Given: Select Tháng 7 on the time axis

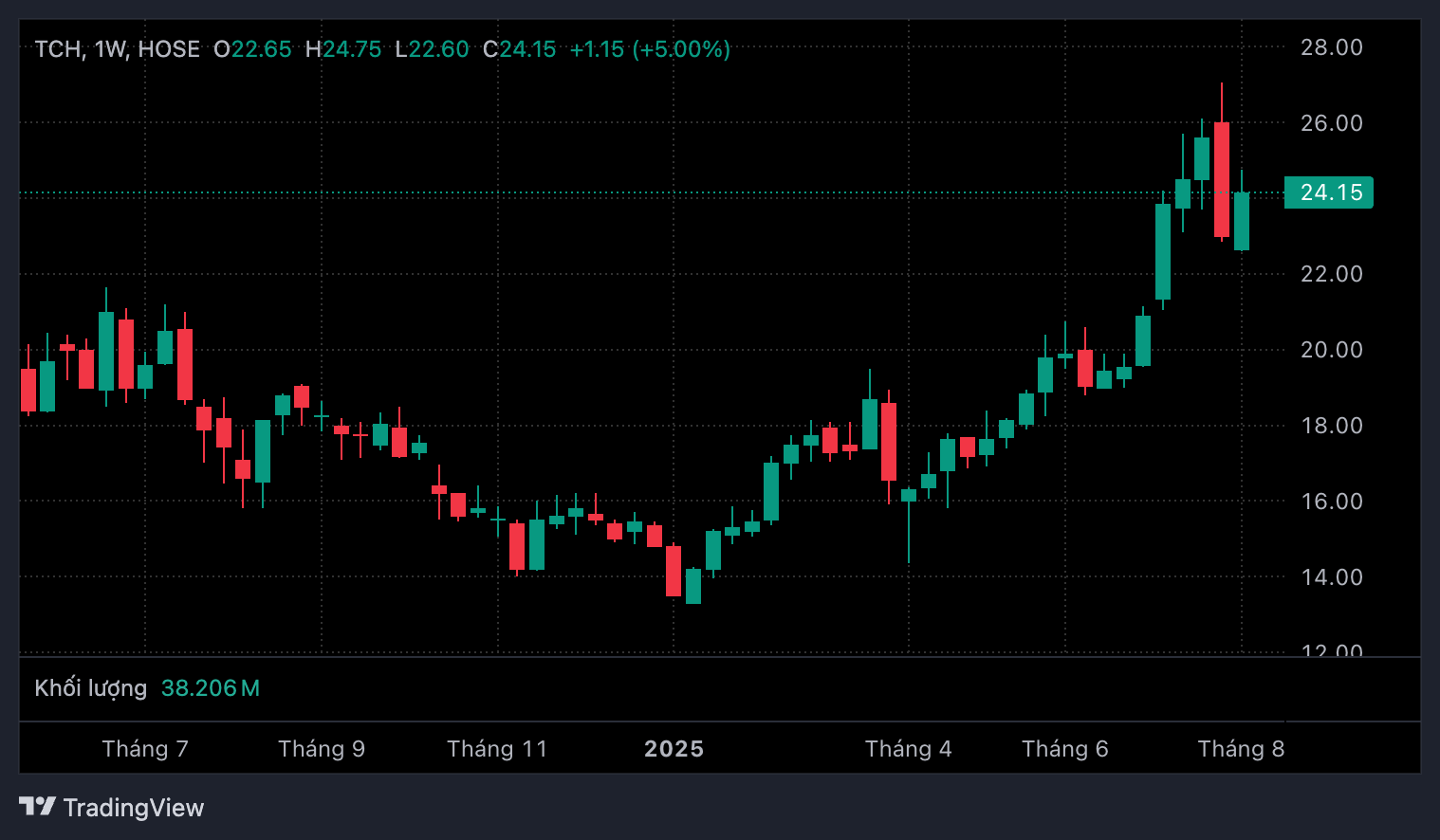Looking at the screenshot, I should (145, 749).
